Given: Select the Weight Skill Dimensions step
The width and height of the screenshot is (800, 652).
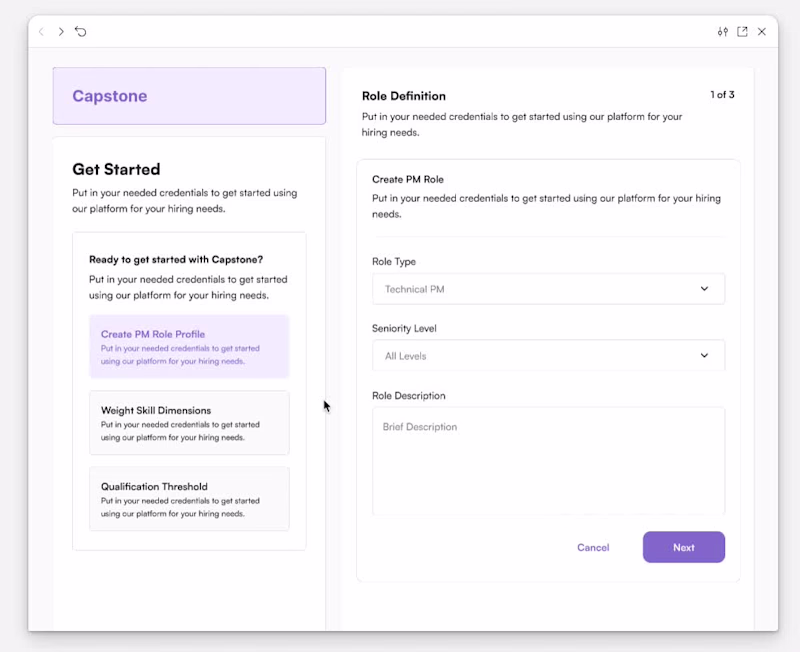Looking at the screenshot, I should 189,423.
